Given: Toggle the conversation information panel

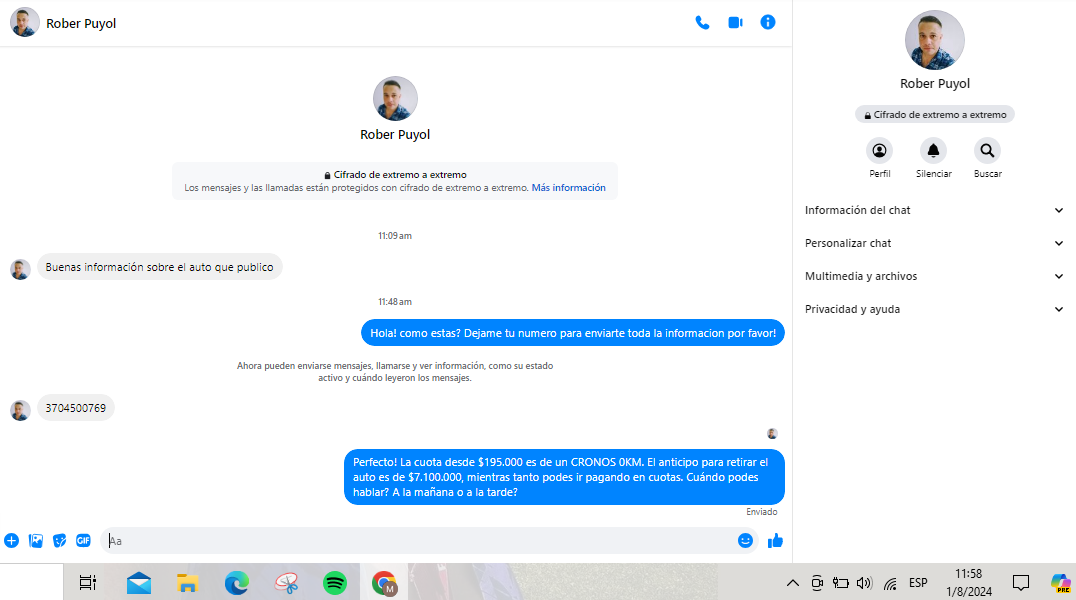Looking at the screenshot, I should tap(768, 22).
